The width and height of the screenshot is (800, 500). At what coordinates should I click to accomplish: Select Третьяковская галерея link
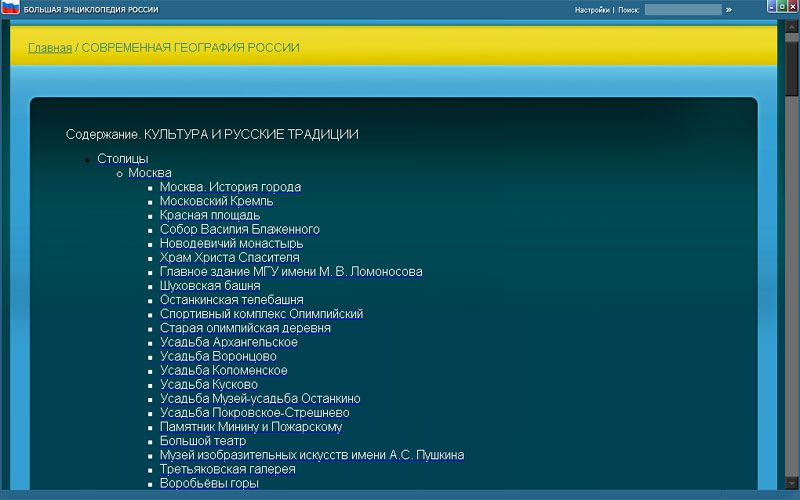227,469
